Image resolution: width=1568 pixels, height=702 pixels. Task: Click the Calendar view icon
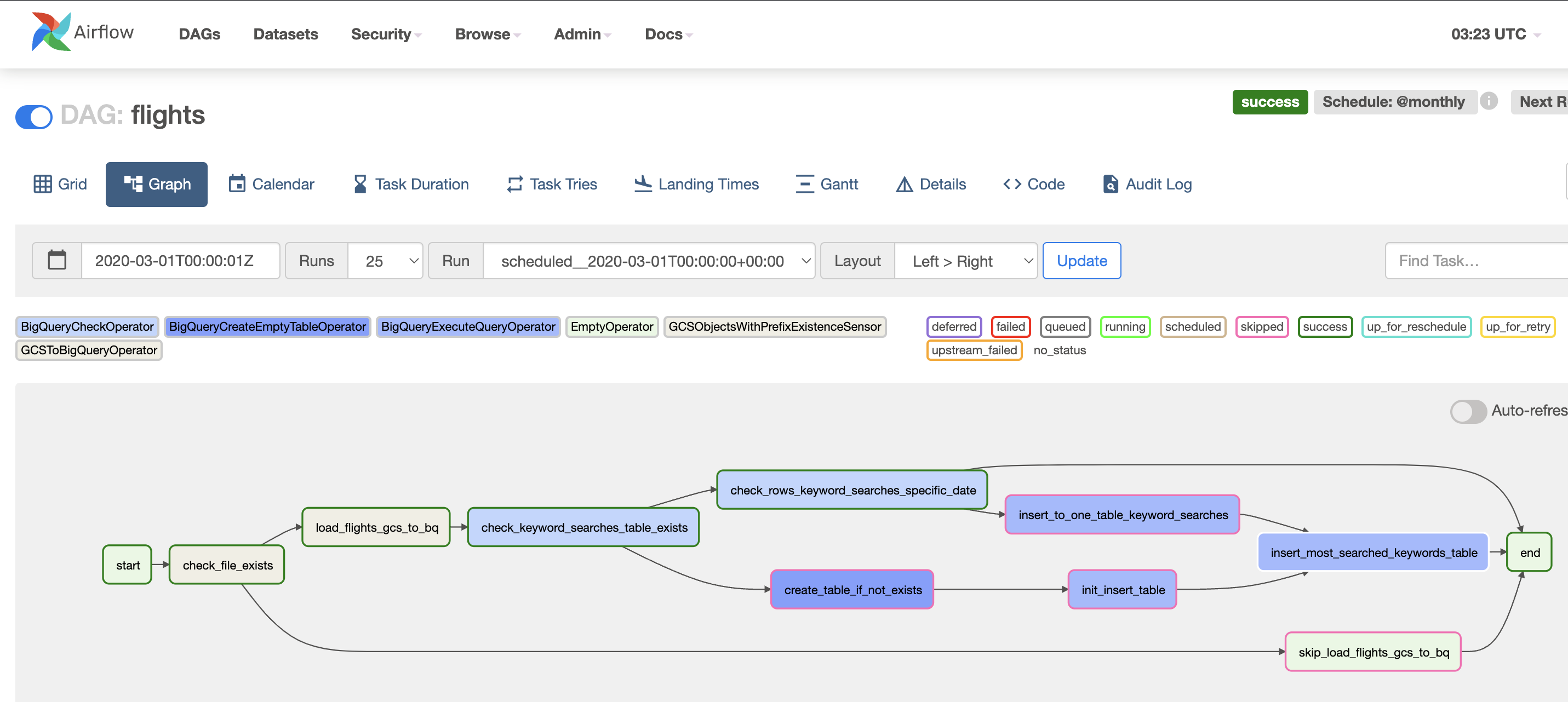[237, 185]
